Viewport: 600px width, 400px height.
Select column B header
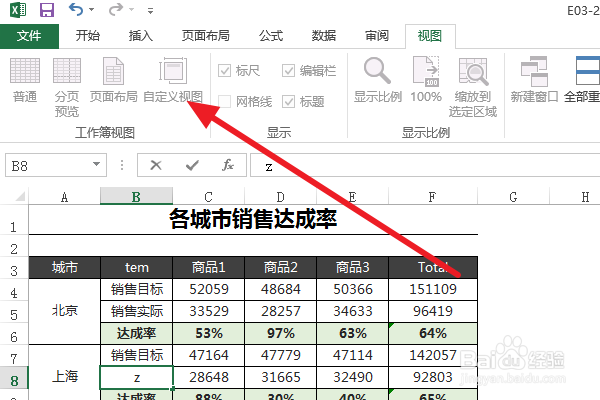136,197
